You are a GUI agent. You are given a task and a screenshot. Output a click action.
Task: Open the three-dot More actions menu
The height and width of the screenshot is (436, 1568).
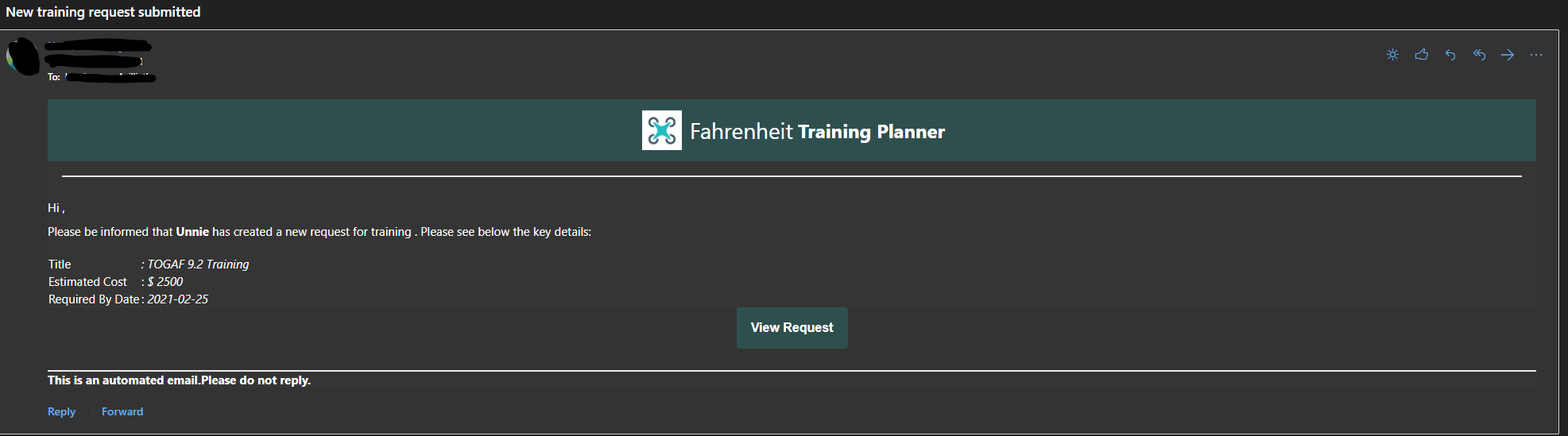pos(1536,55)
